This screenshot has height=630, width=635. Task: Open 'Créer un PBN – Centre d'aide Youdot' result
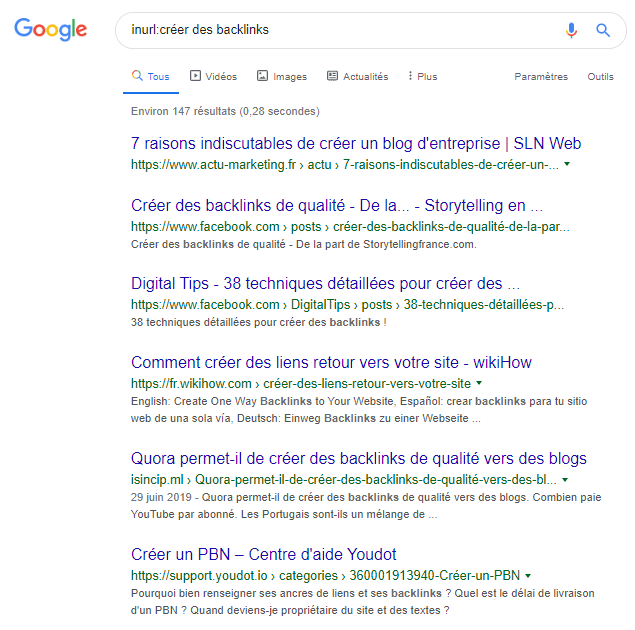click(x=264, y=555)
